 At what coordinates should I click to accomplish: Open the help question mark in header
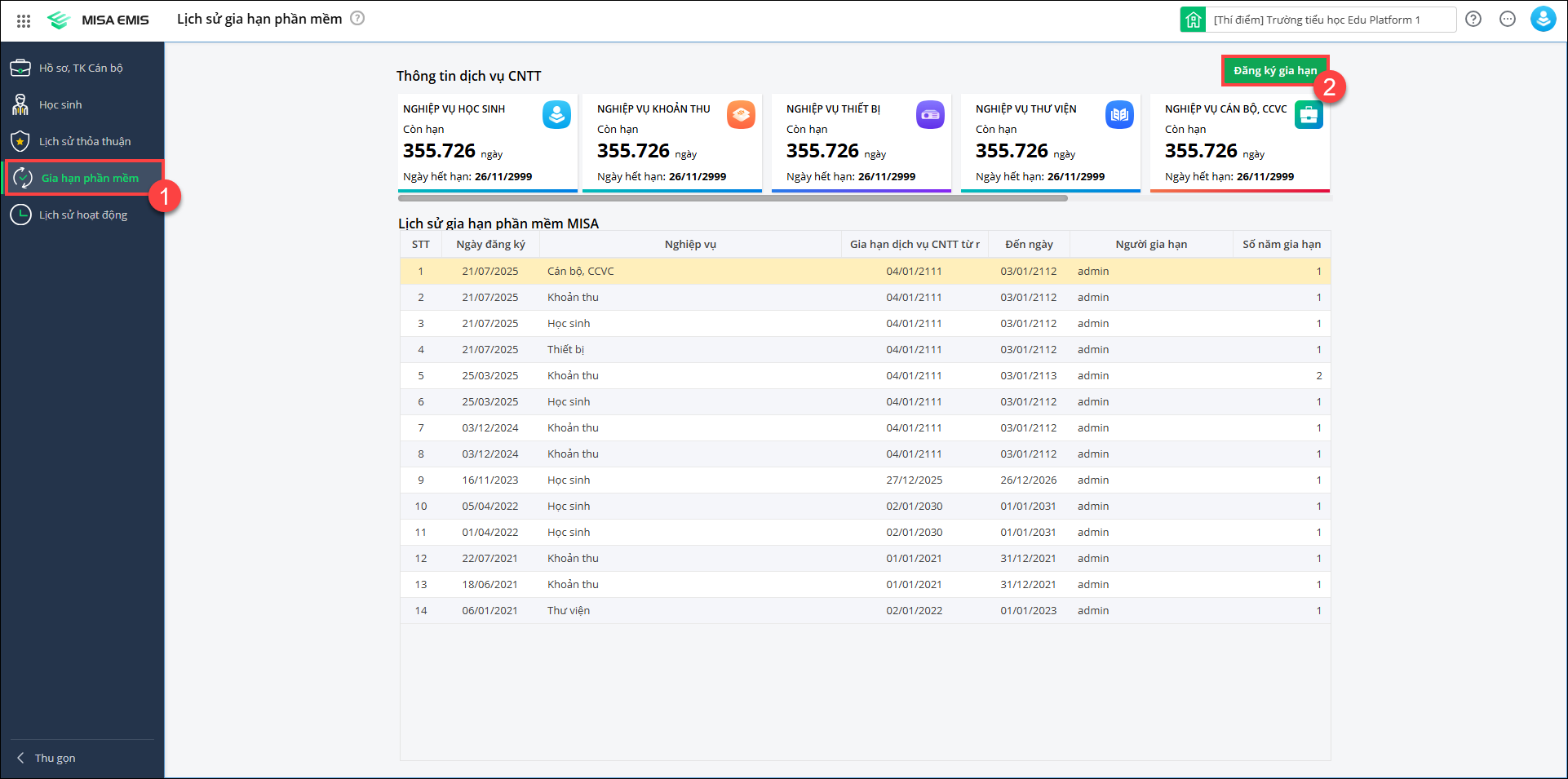click(1473, 20)
